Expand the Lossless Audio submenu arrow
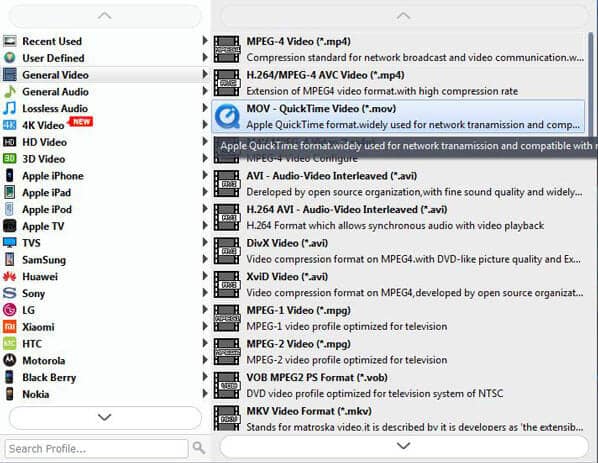Image resolution: width=598 pixels, height=463 pixels. coord(205,108)
